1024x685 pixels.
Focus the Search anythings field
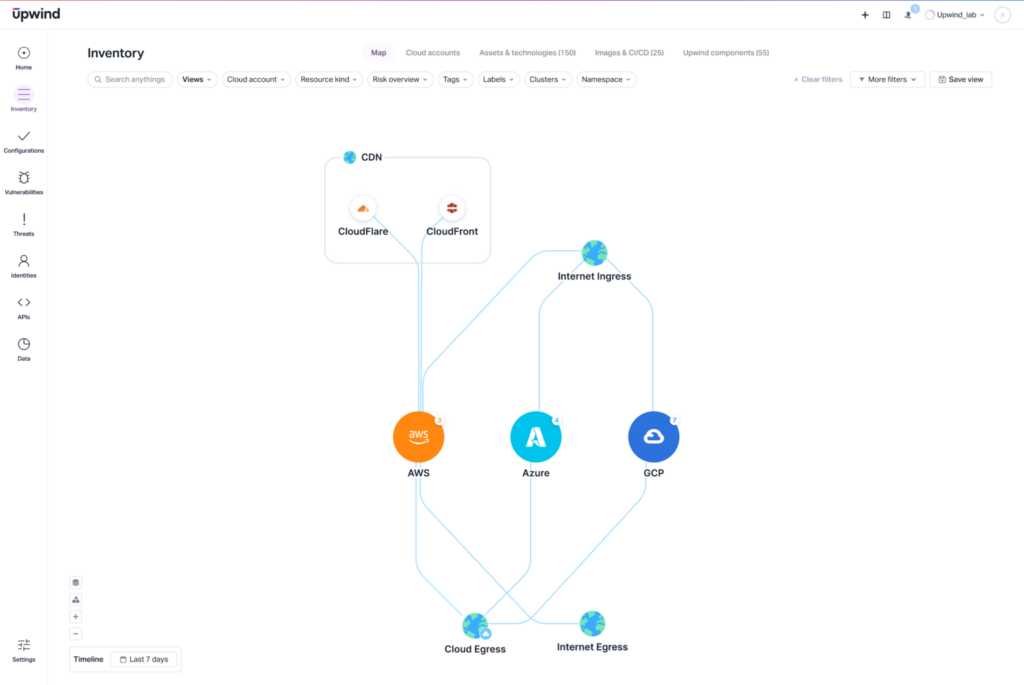pos(130,80)
